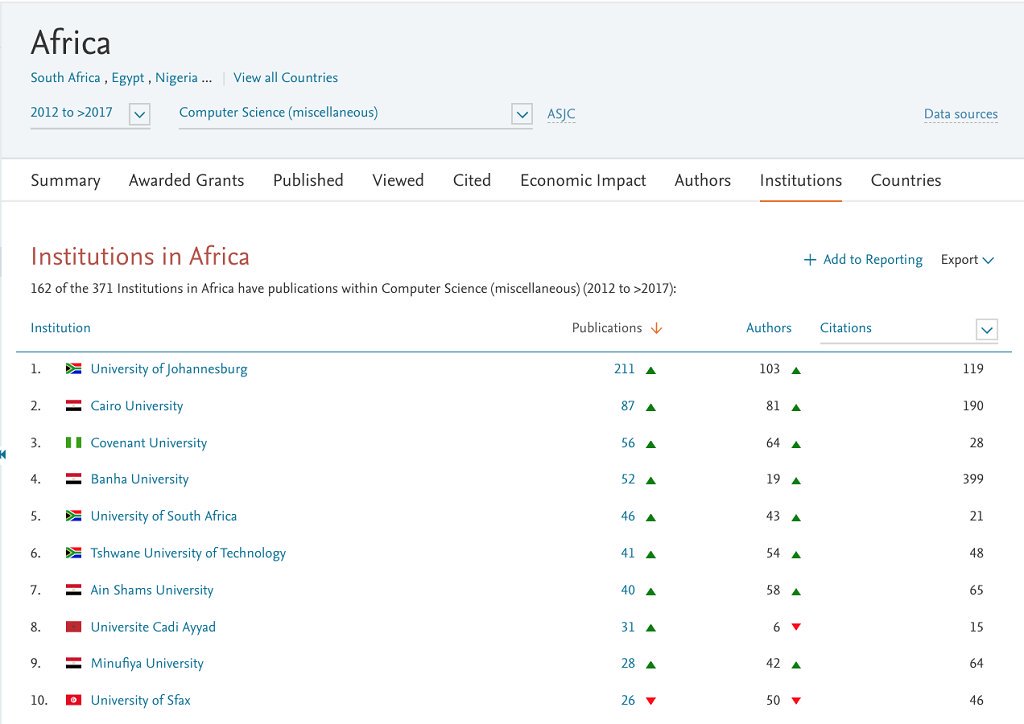This screenshot has width=1024, height=724.
Task: Sort by the Publications column header
Action: tap(607, 328)
